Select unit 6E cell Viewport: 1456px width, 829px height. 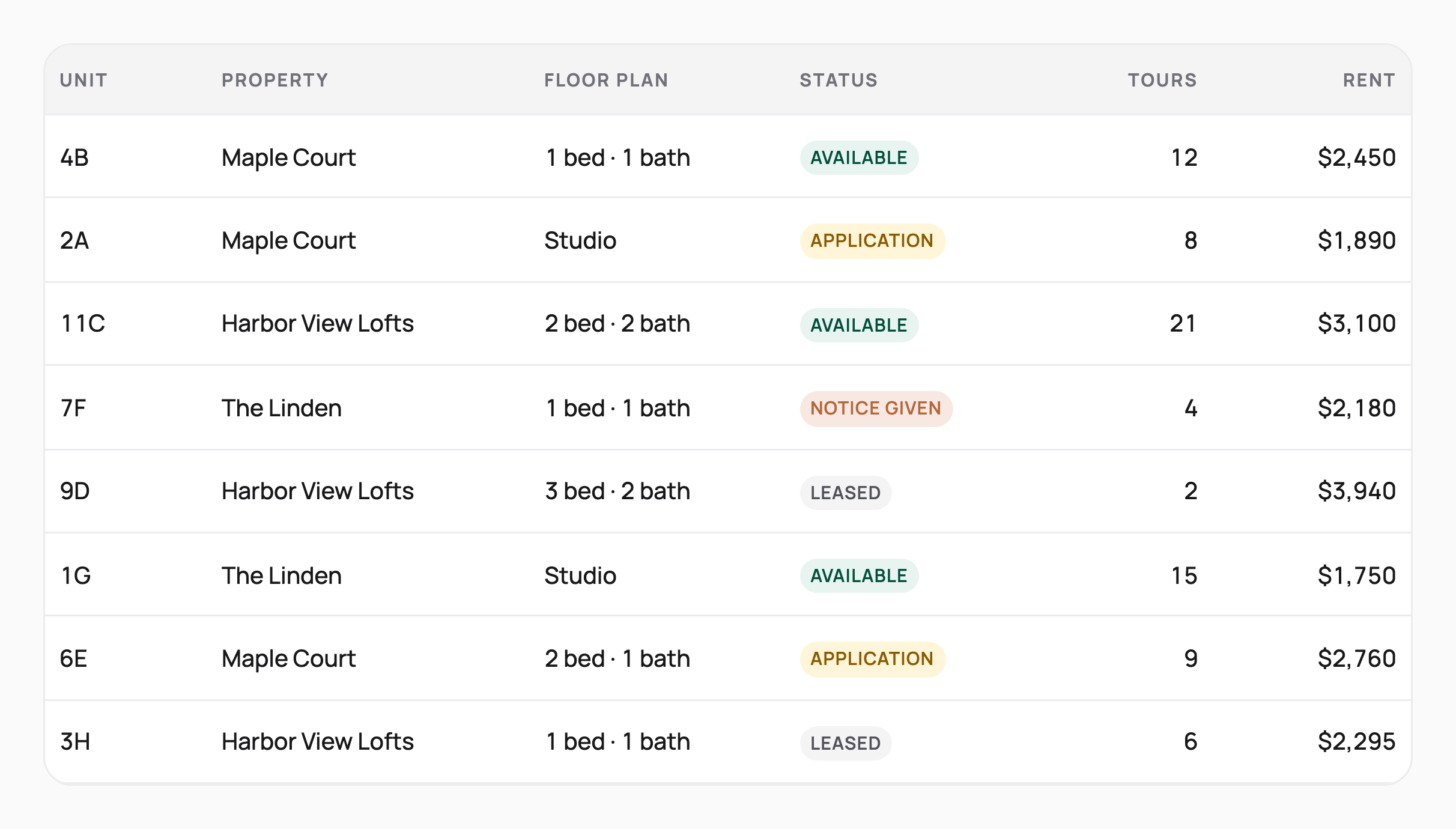74,658
